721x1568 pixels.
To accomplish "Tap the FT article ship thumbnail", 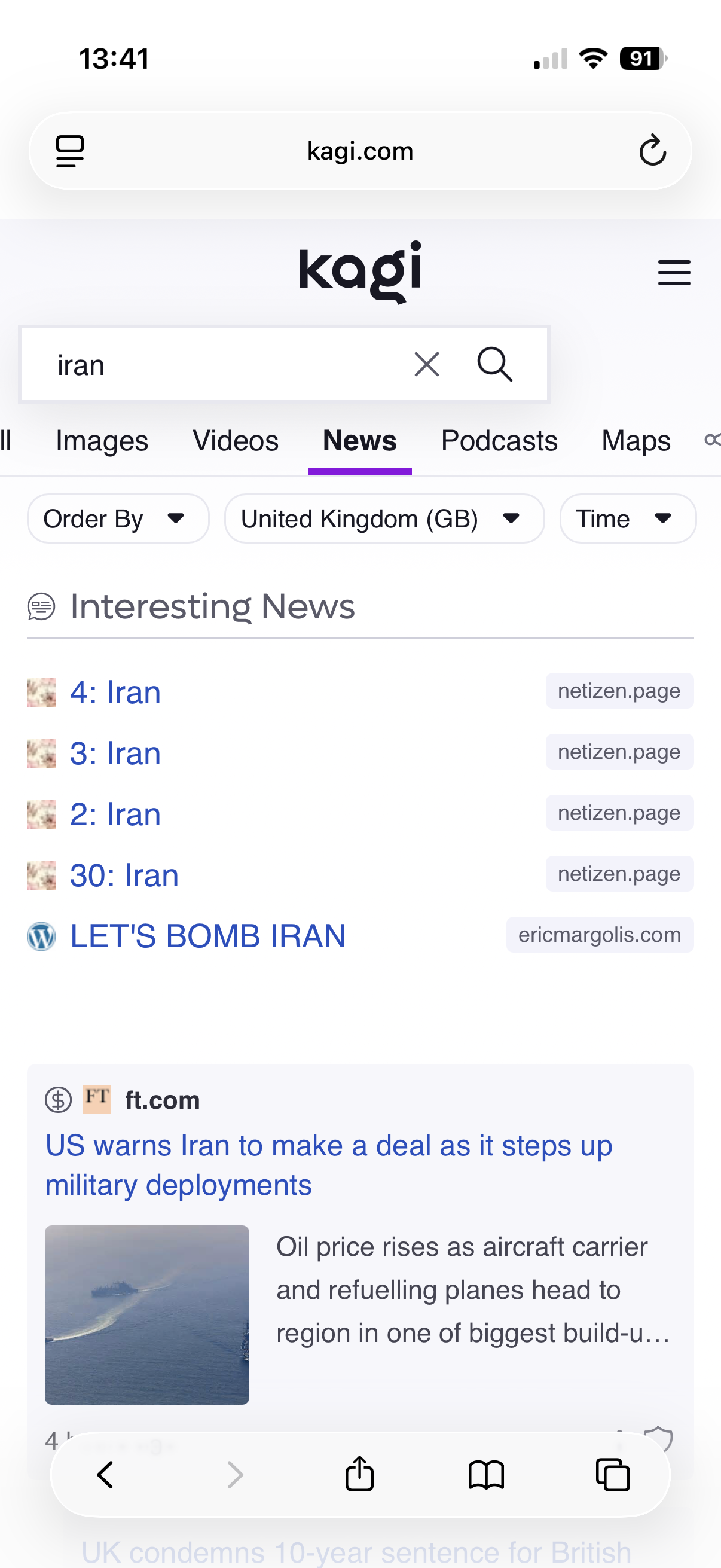I will click(x=146, y=1314).
